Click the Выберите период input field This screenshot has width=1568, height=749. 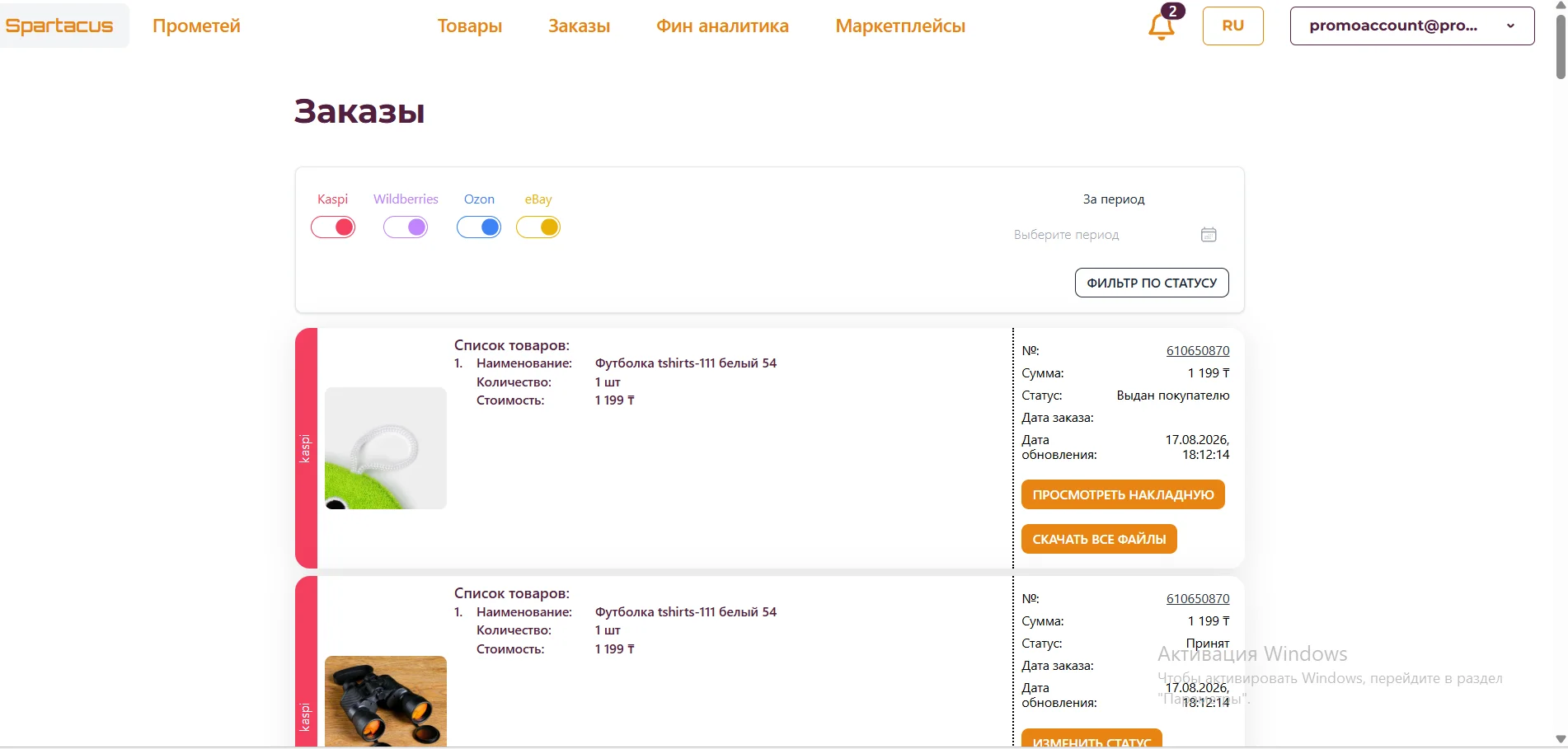click(x=1115, y=235)
